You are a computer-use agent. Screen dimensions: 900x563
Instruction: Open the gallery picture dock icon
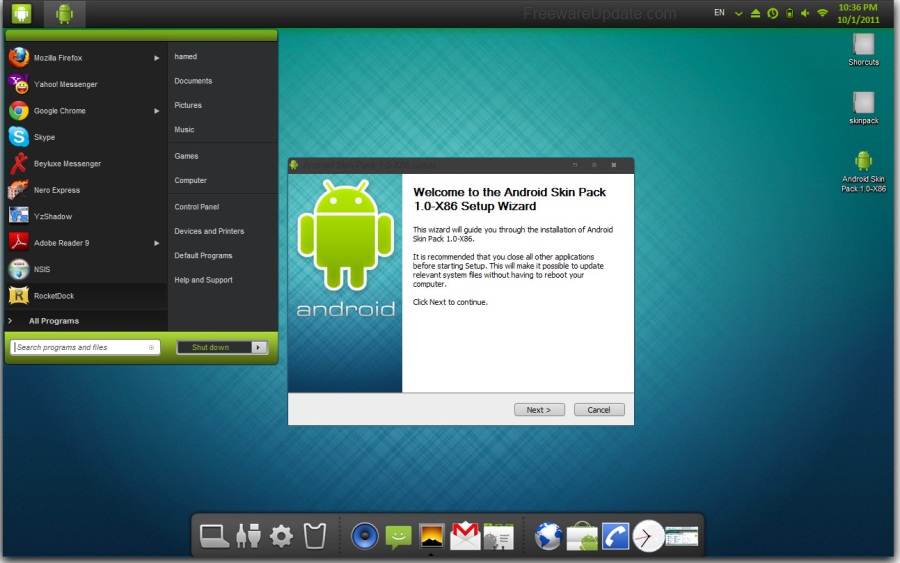[x=432, y=537]
